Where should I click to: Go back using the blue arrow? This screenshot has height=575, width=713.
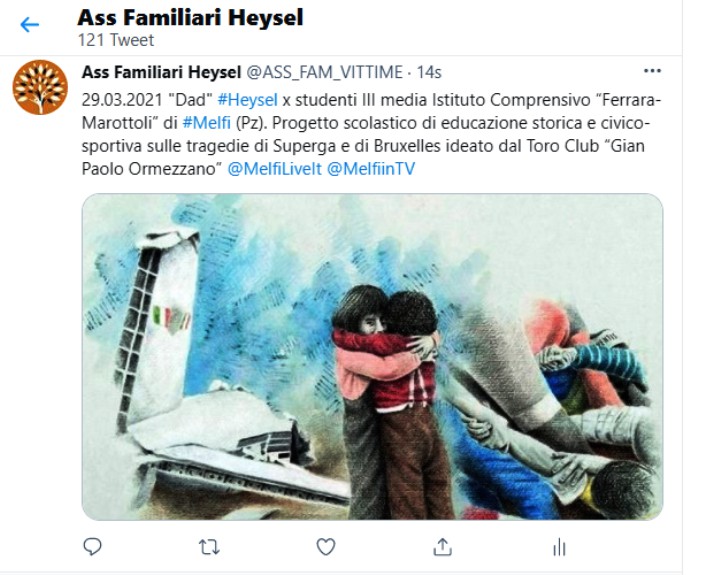(30, 25)
